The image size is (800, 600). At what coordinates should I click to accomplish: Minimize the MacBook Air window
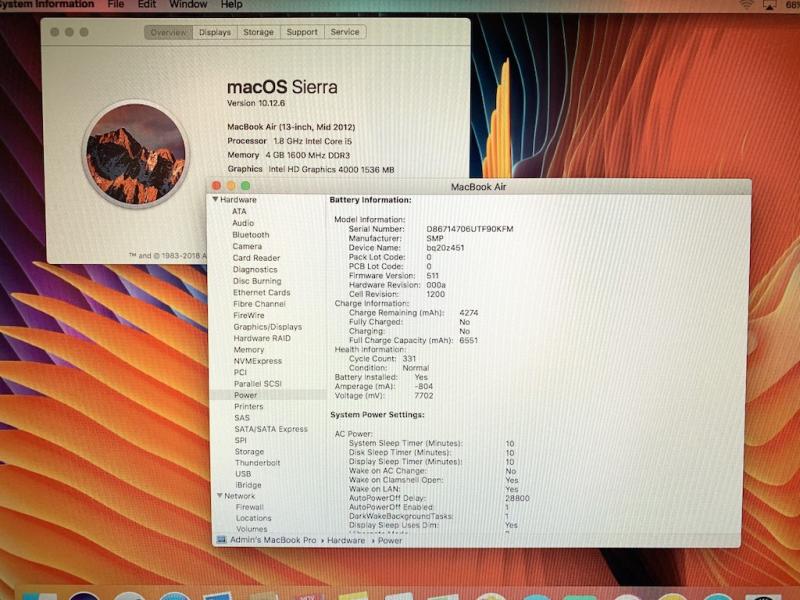[231, 186]
